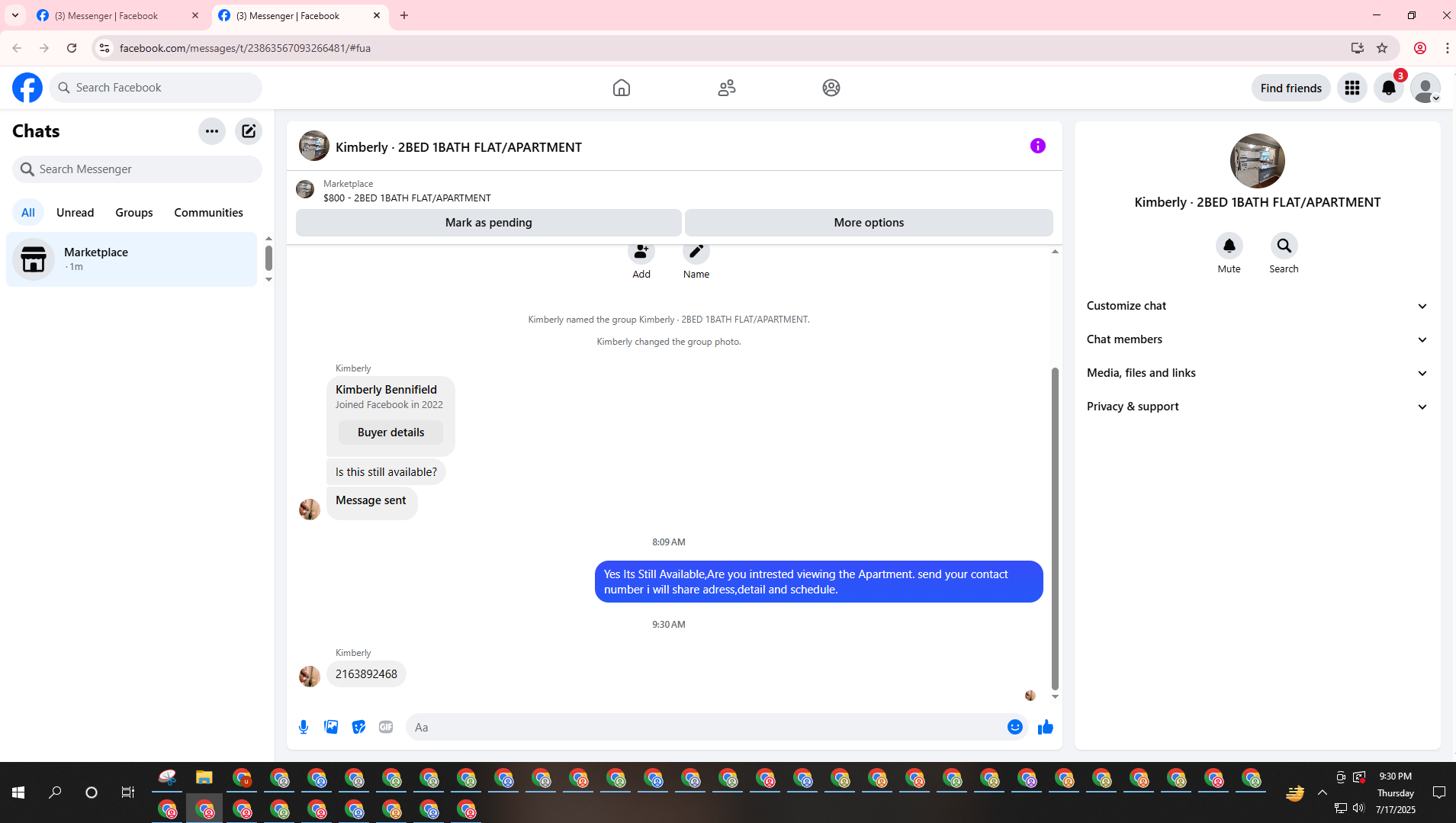Open the Marketplace chat thread

(132, 259)
